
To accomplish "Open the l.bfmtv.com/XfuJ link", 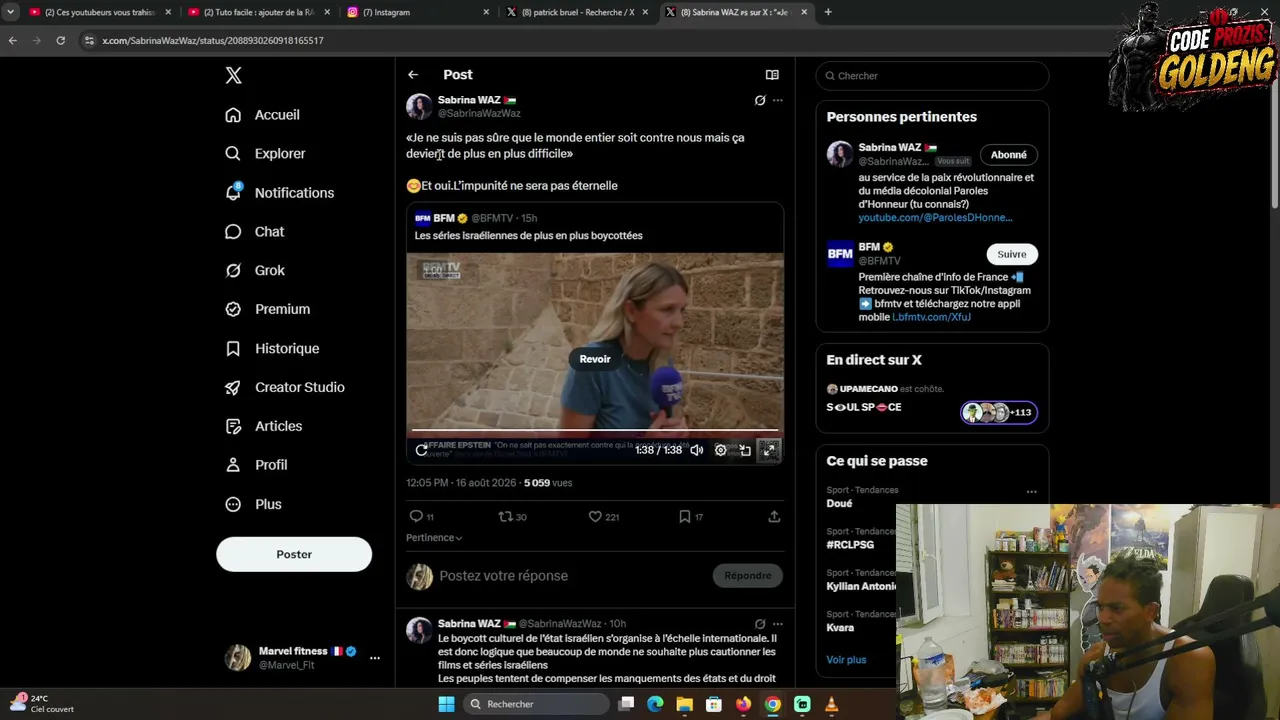I will tap(931, 317).
